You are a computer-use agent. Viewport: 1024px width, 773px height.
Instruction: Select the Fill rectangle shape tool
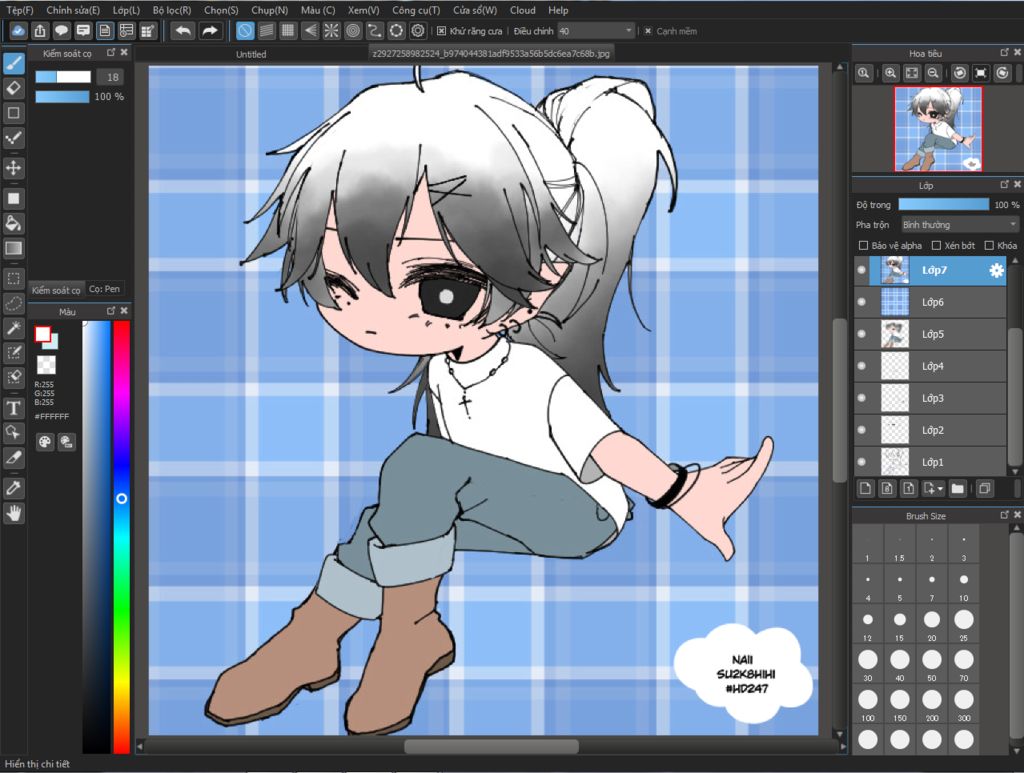14,198
